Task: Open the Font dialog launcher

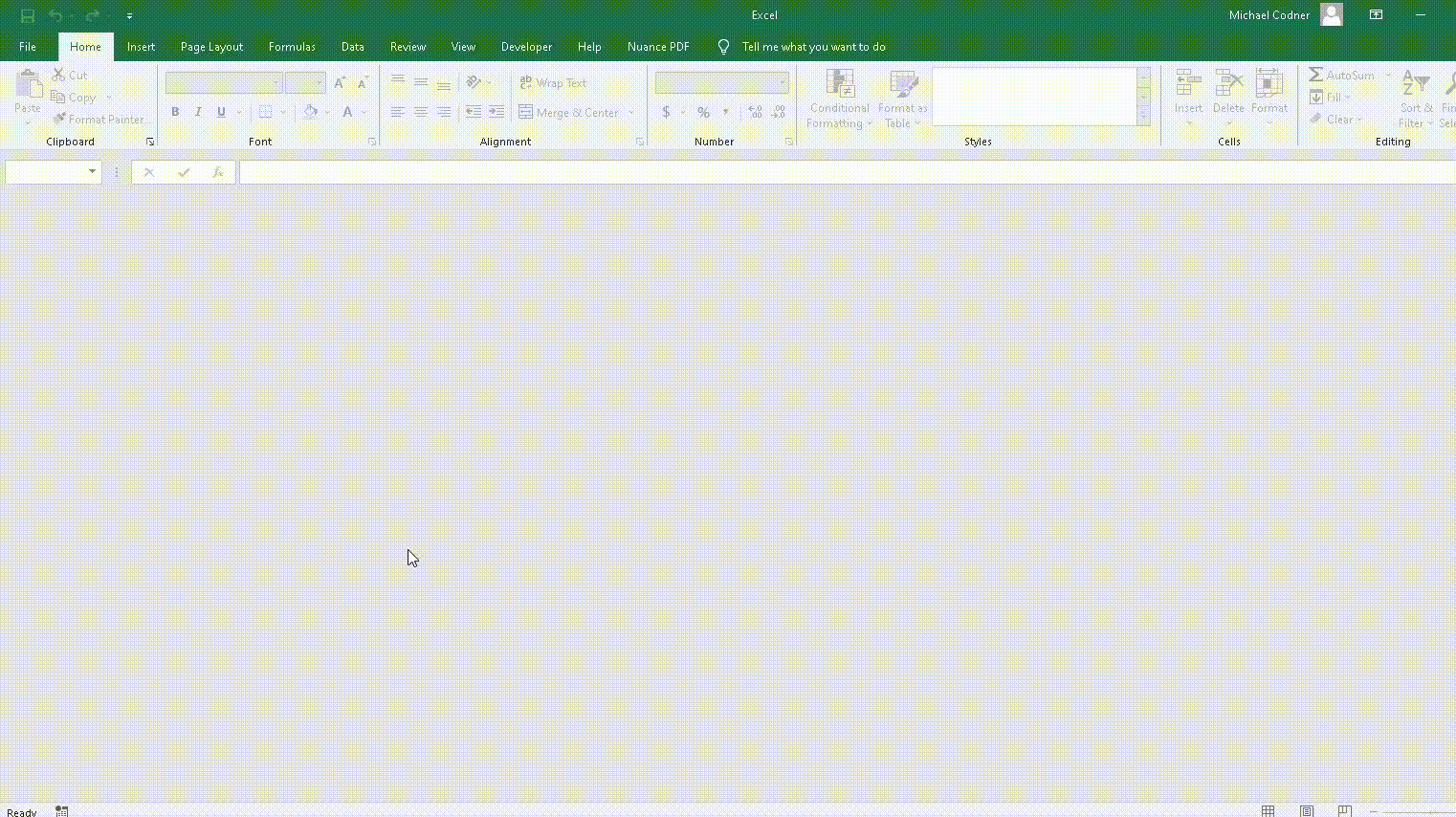Action: 372,142
